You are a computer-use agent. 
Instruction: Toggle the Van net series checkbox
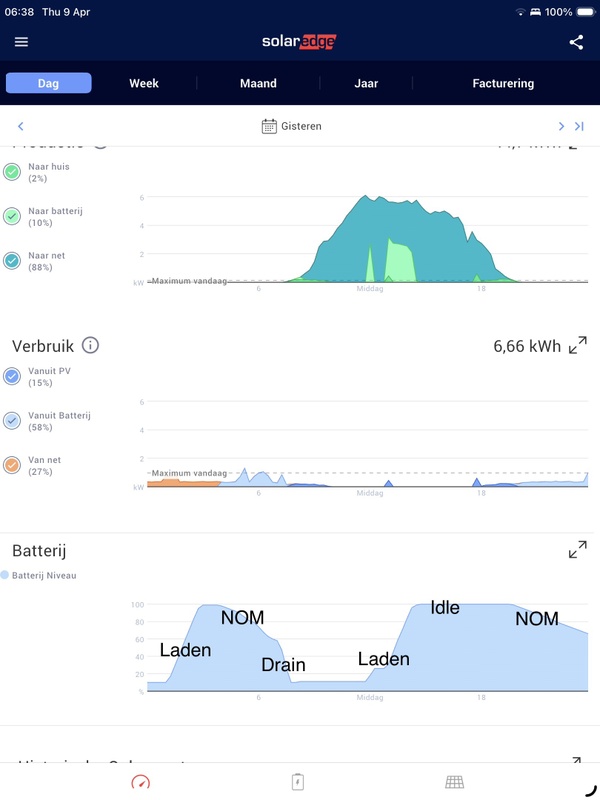pyautogui.click(x=12, y=465)
